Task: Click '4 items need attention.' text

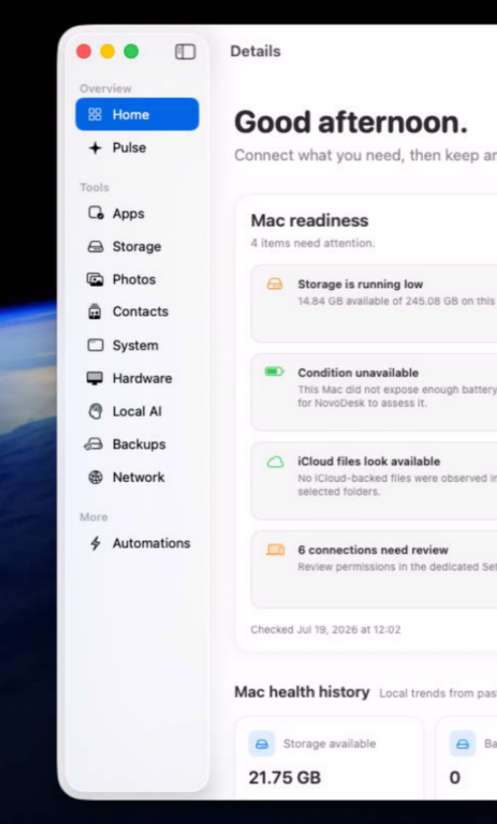Action: click(x=313, y=243)
